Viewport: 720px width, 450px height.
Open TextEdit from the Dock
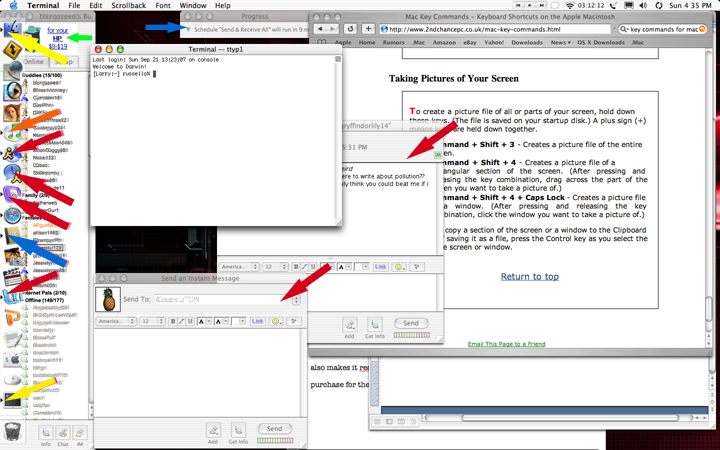(12, 338)
